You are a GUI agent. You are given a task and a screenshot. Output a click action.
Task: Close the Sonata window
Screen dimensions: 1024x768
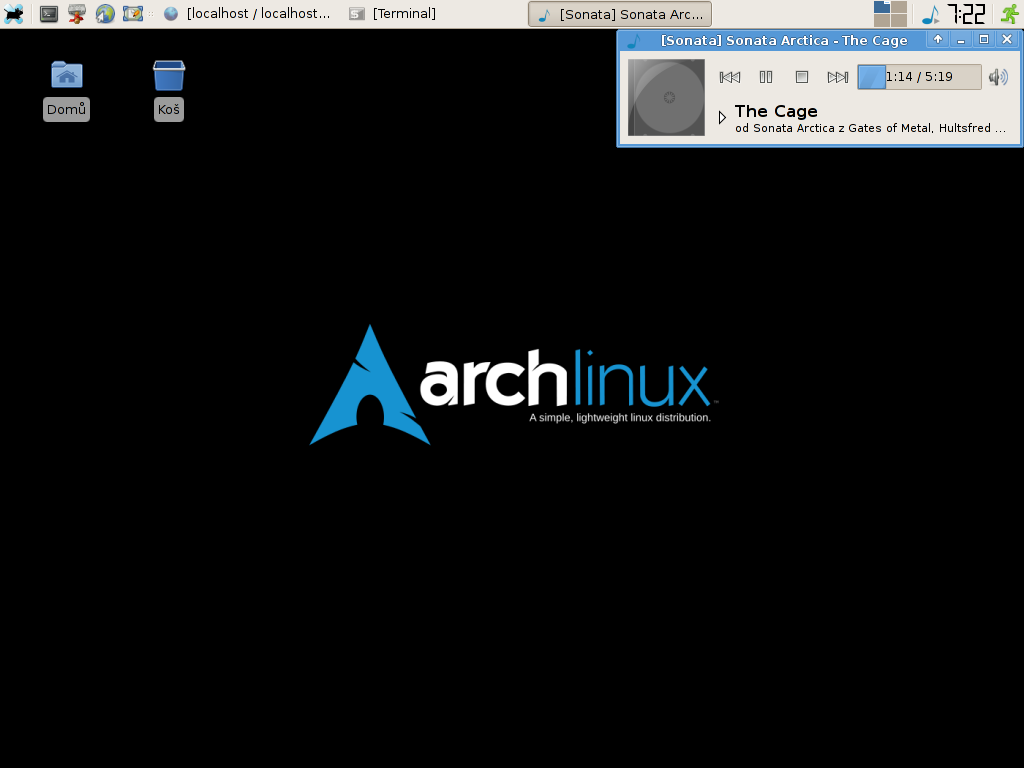coord(1007,39)
